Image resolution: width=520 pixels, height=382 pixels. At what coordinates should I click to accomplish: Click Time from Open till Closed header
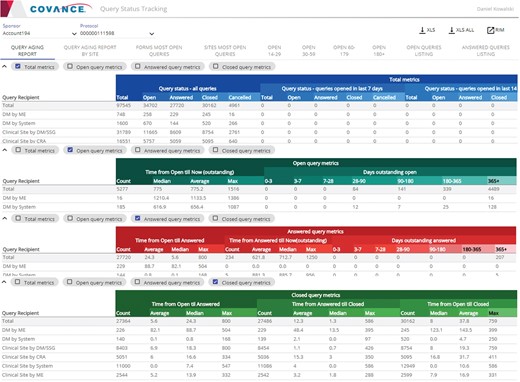point(458,304)
